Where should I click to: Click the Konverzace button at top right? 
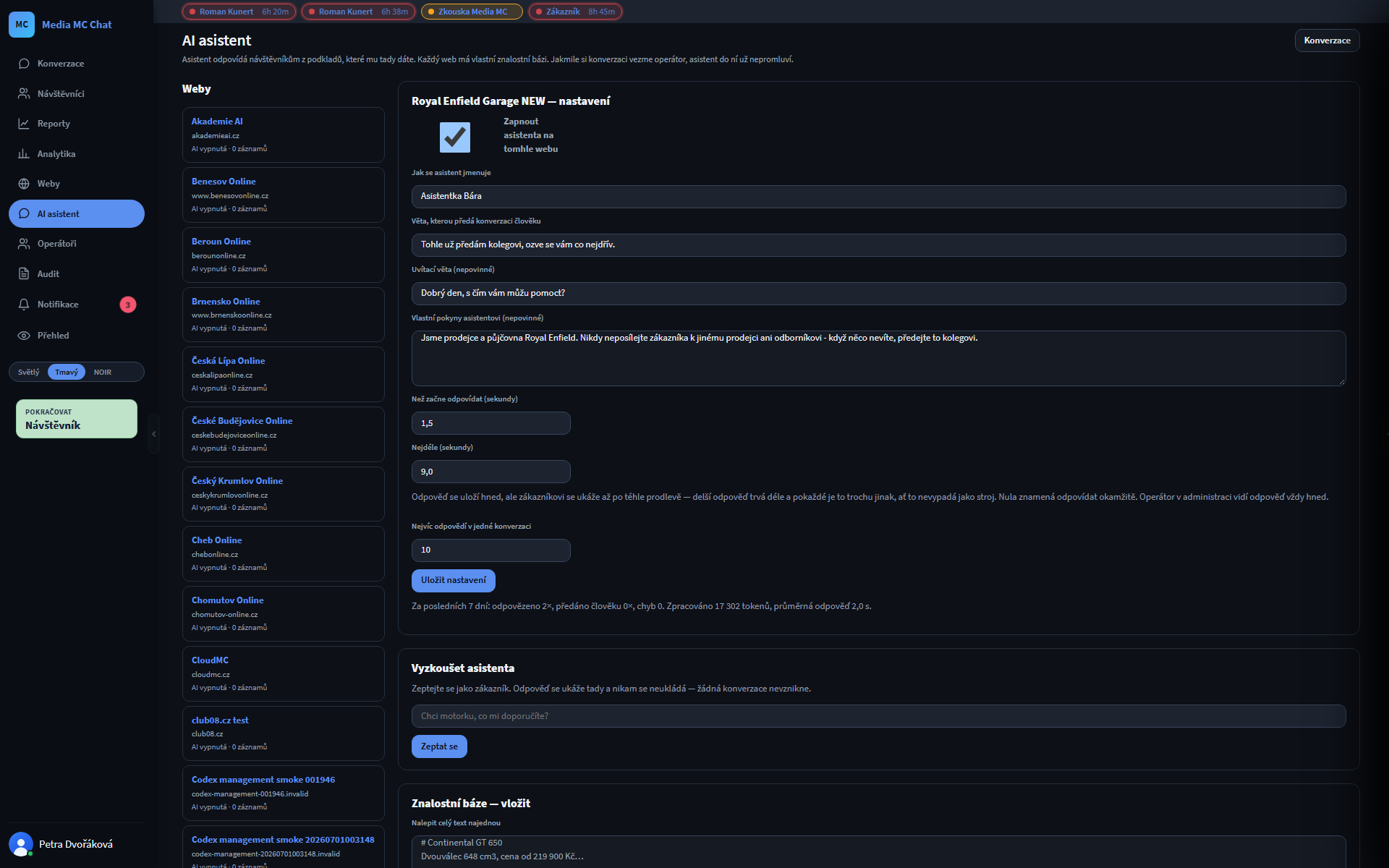tap(1327, 41)
